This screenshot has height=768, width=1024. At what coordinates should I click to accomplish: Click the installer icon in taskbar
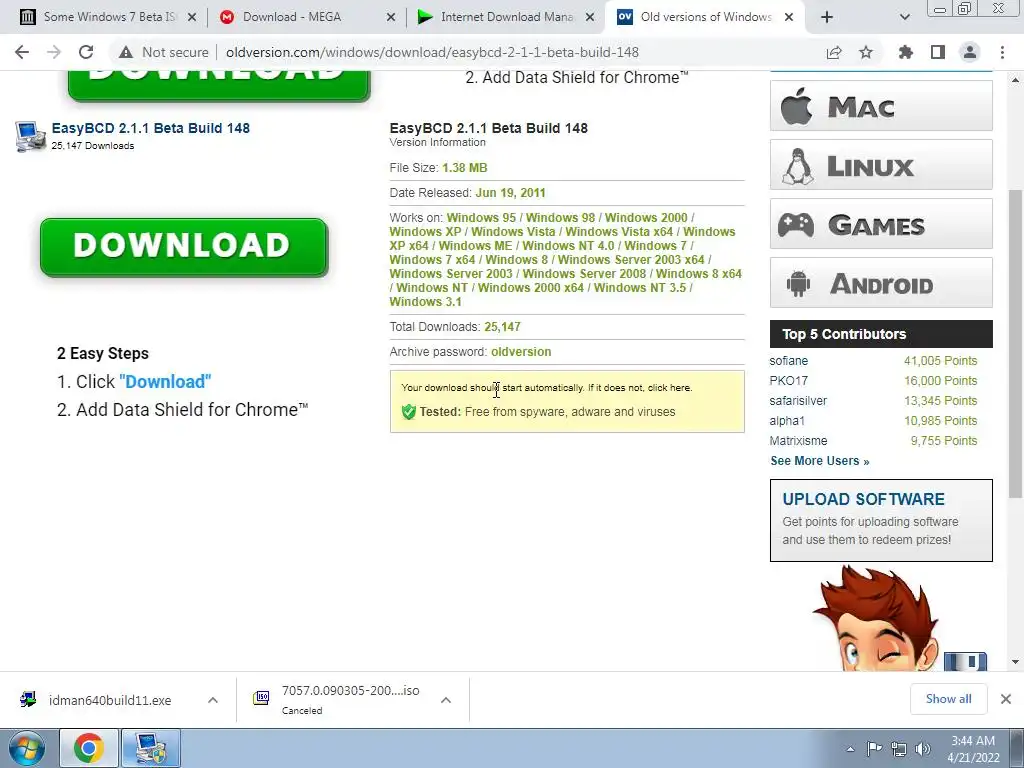coord(151,748)
